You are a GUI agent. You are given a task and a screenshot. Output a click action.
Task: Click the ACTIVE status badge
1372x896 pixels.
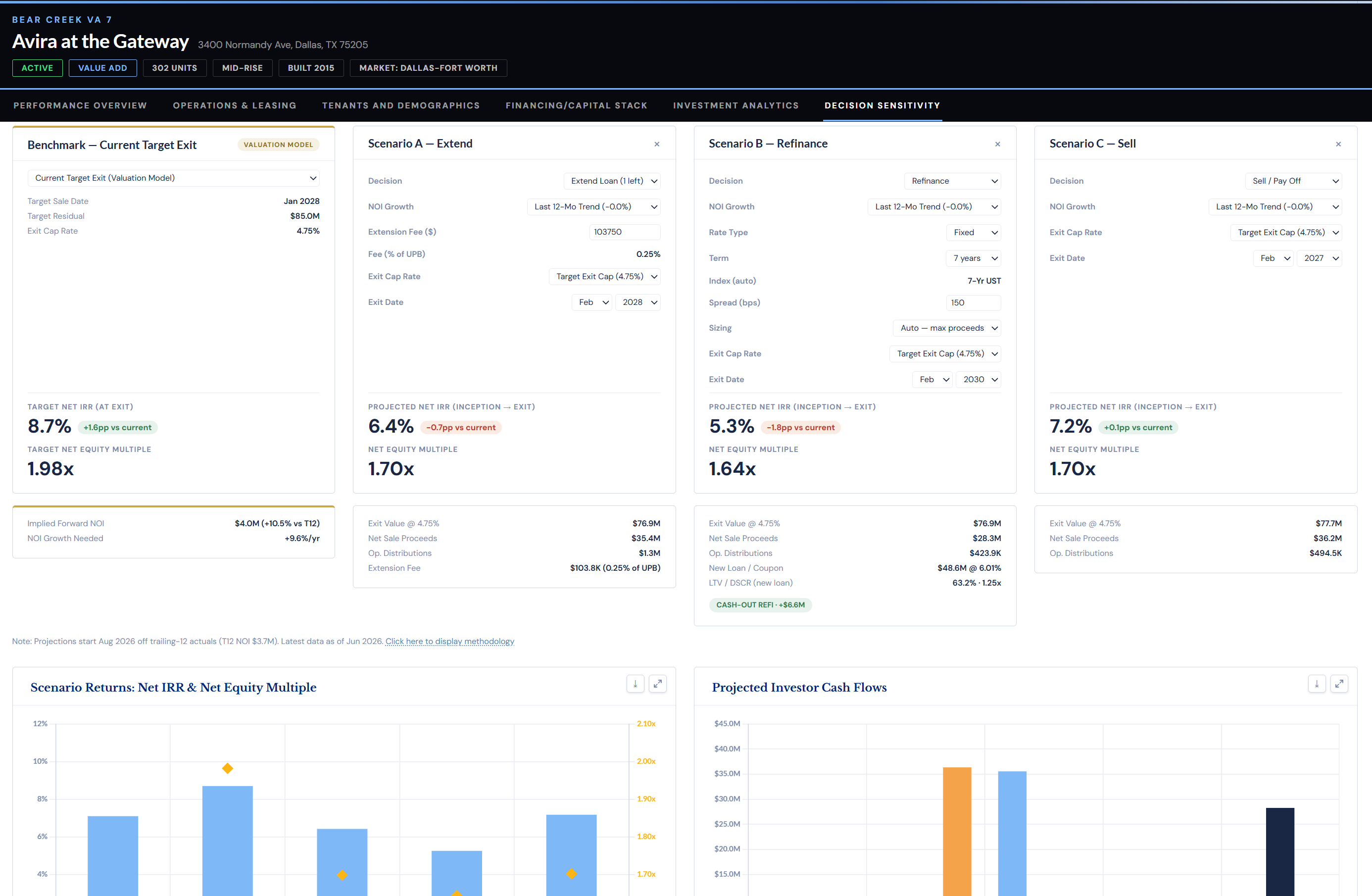(38, 68)
